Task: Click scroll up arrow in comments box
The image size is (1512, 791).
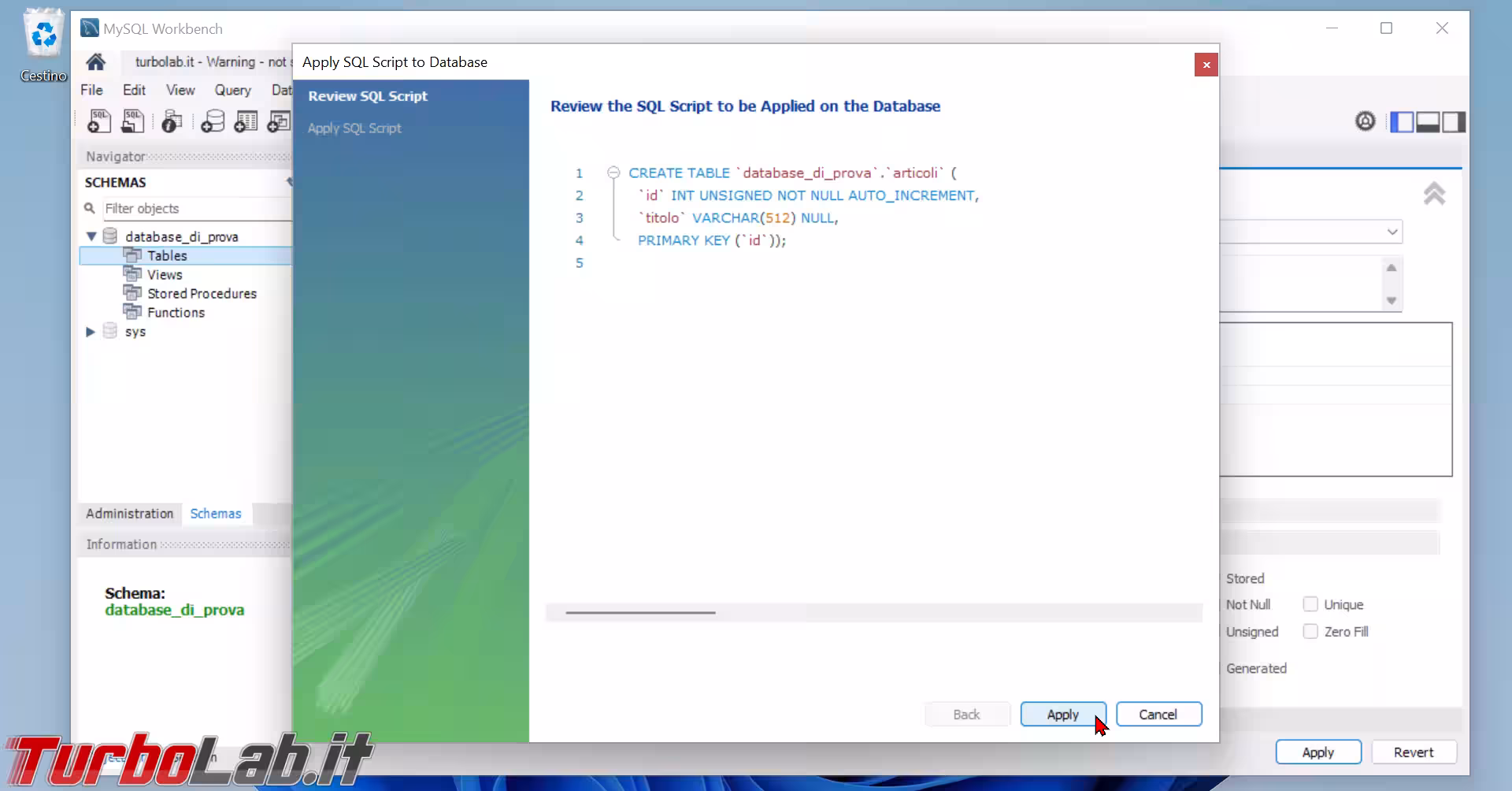Action: click(1392, 268)
